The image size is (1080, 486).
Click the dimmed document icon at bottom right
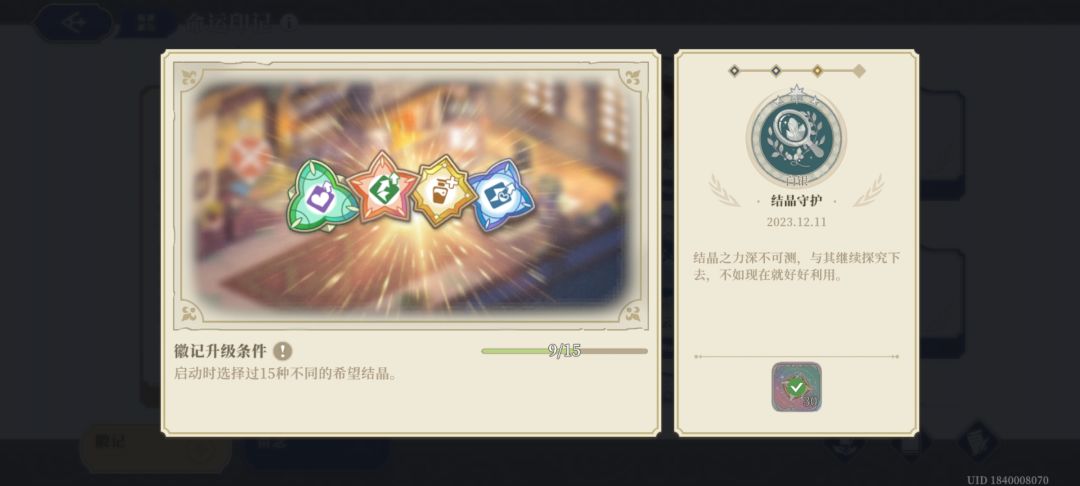pos(978,443)
